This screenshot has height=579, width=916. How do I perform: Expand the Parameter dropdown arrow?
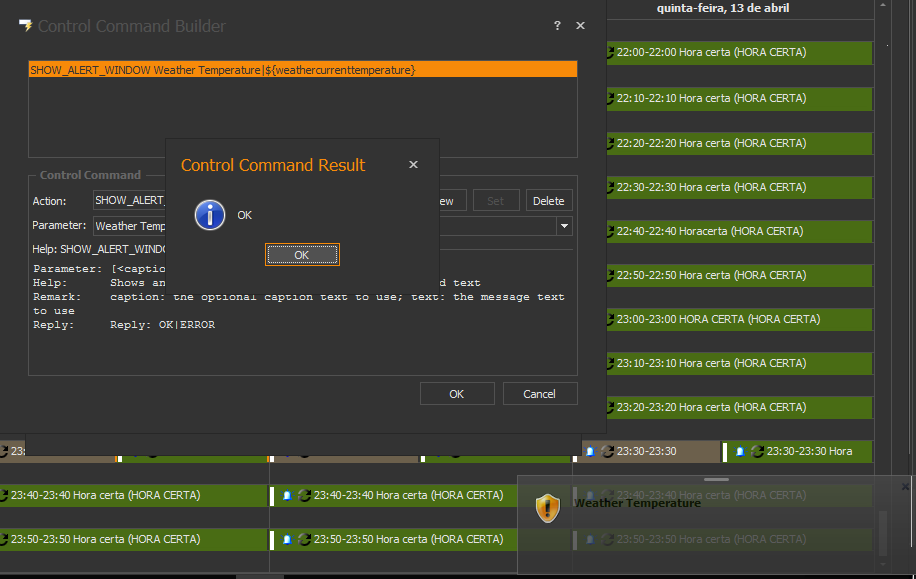coord(564,227)
